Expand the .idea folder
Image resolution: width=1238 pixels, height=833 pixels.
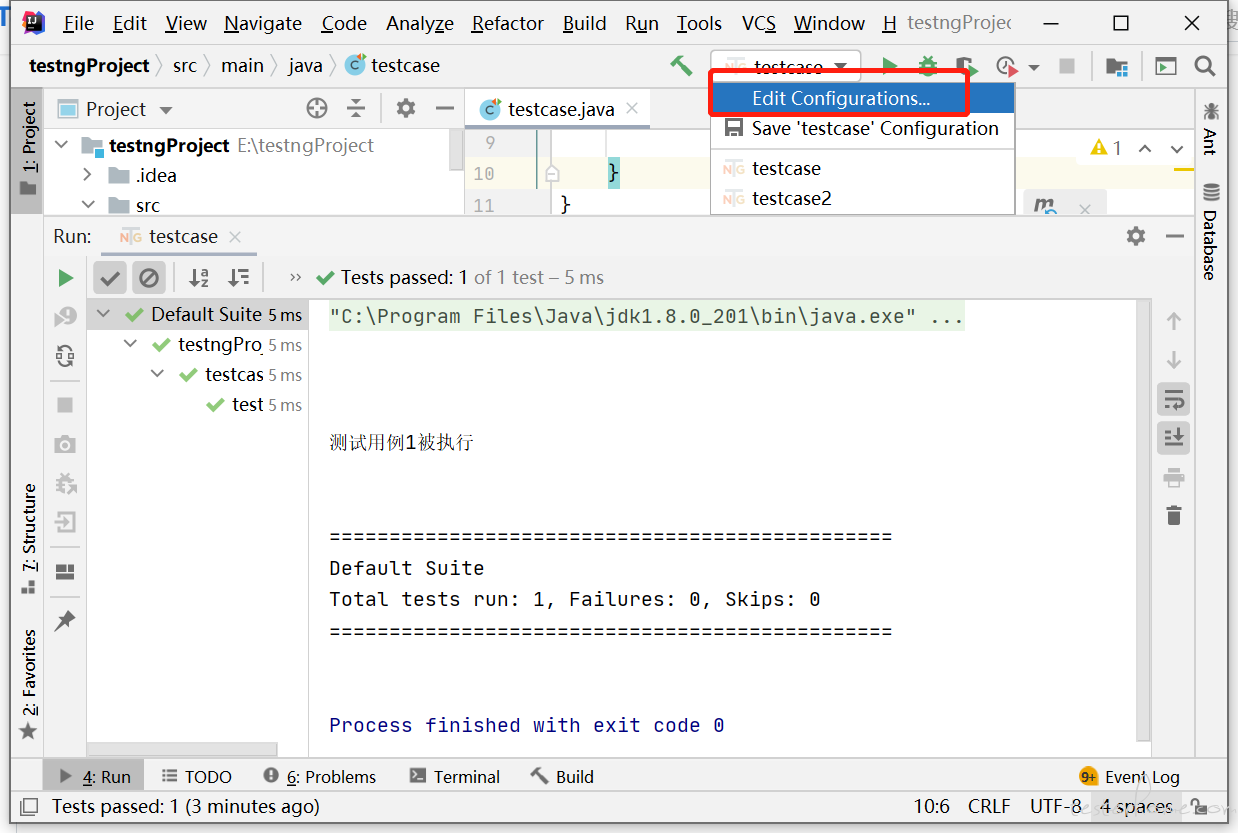(88, 175)
